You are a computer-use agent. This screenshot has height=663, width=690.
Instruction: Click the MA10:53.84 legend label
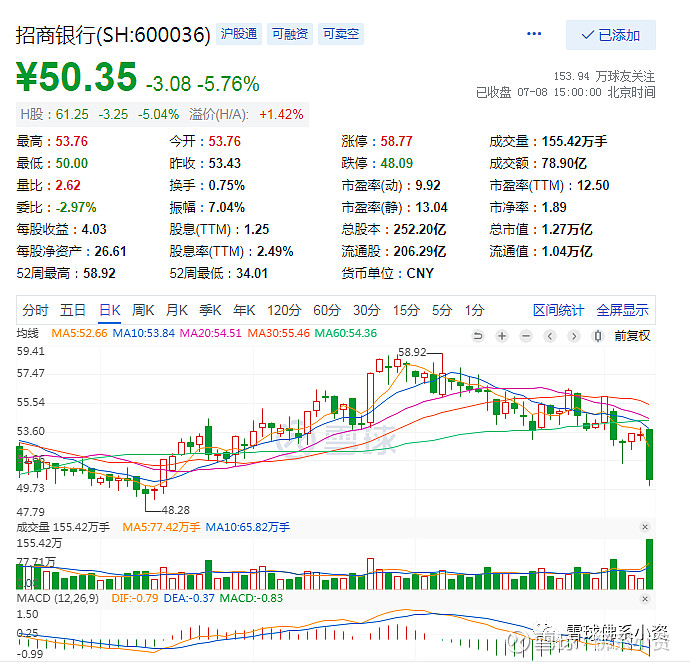tap(143, 333)
